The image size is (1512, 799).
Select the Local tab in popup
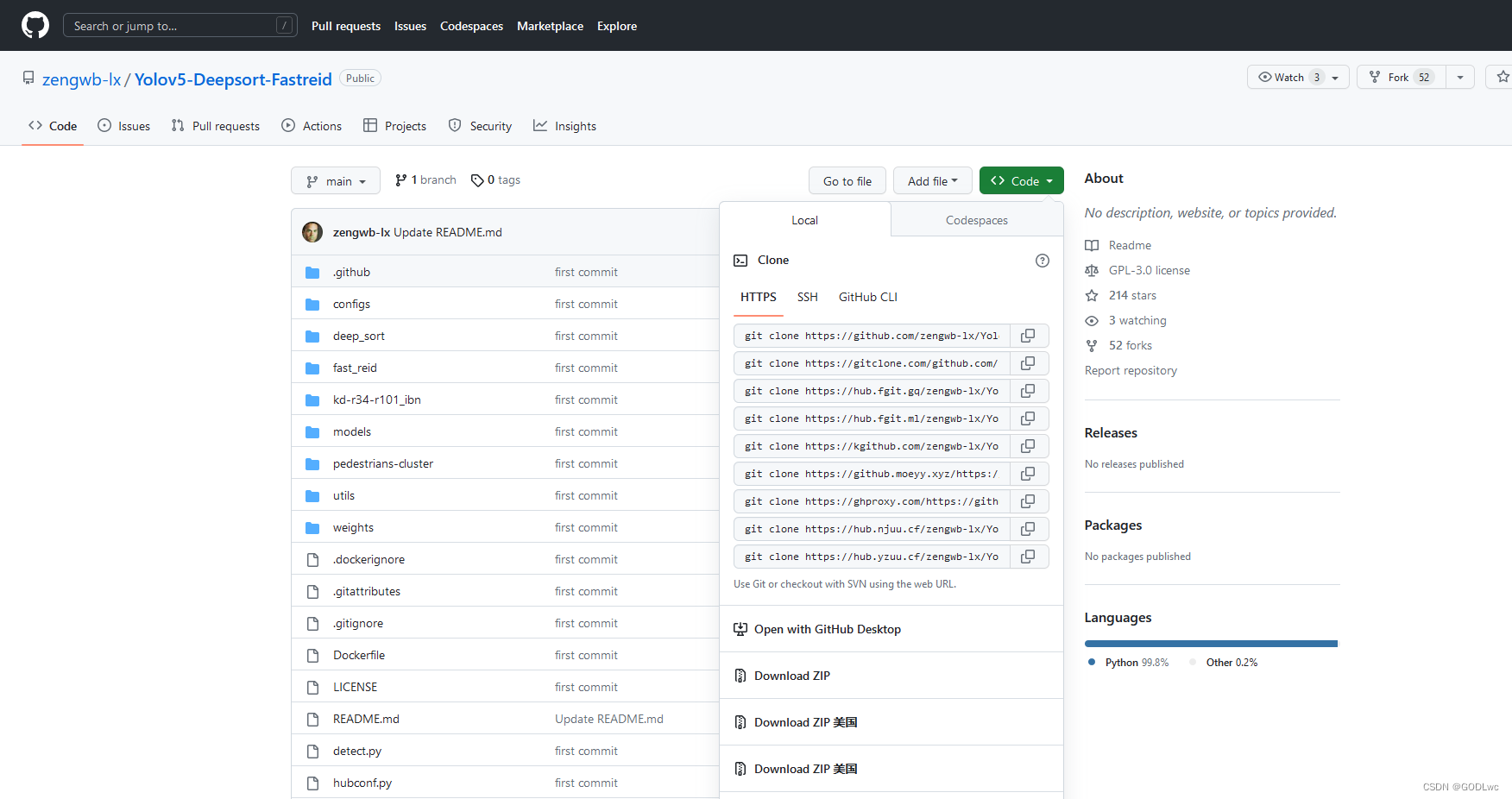[804, 220]
